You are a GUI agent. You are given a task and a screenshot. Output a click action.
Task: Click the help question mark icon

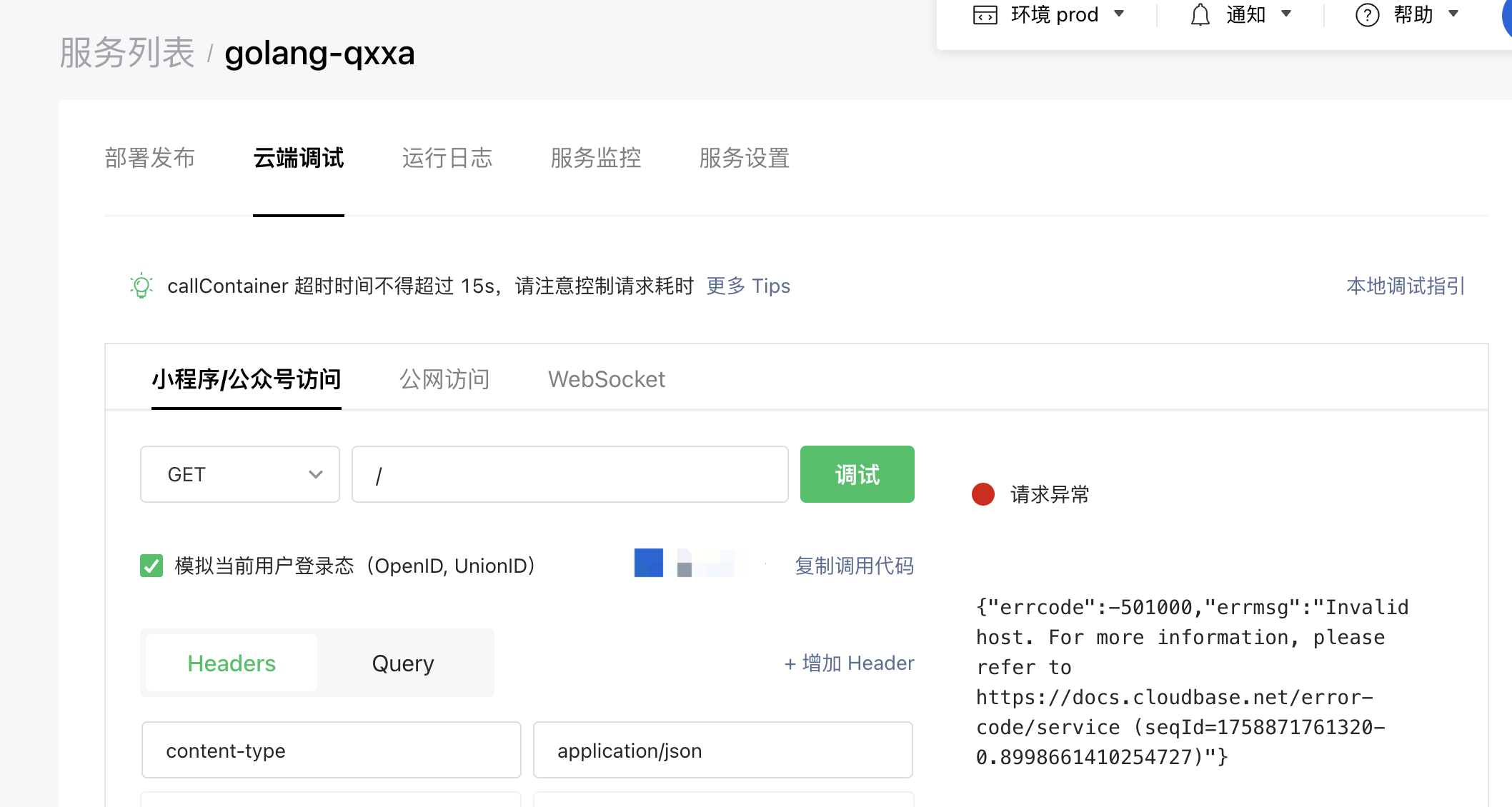[x=1367, y=15]
